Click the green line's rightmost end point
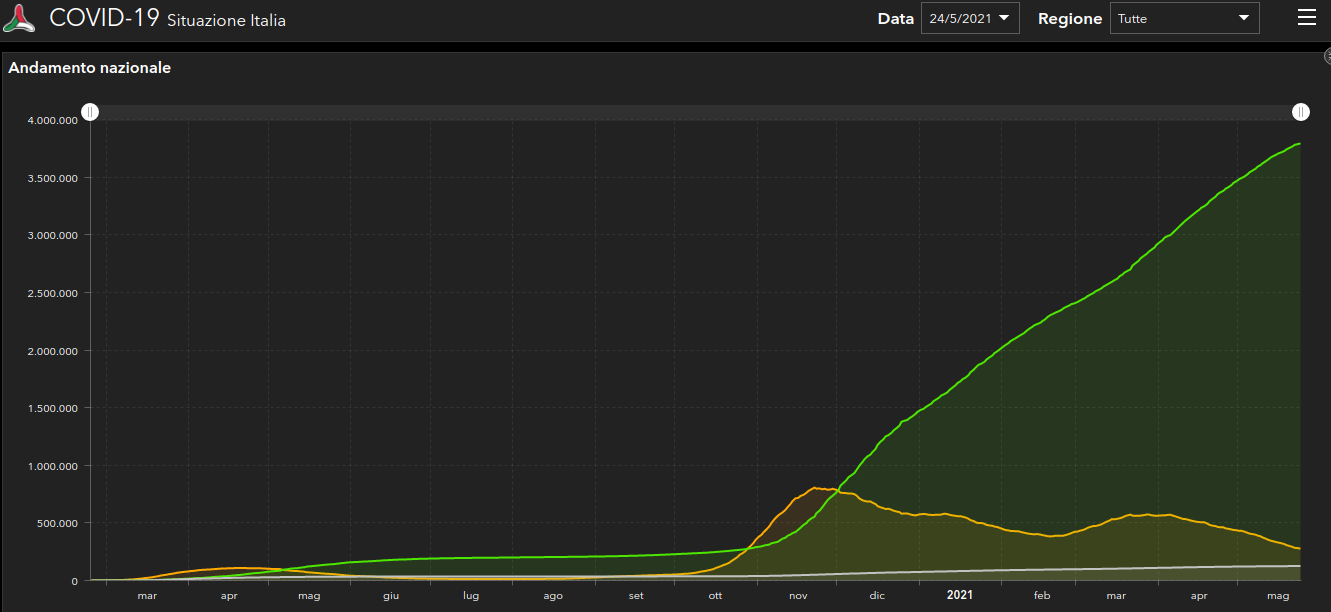Image resolution: width=1331 pixels, height=612 pixels. click(1299, 144)
